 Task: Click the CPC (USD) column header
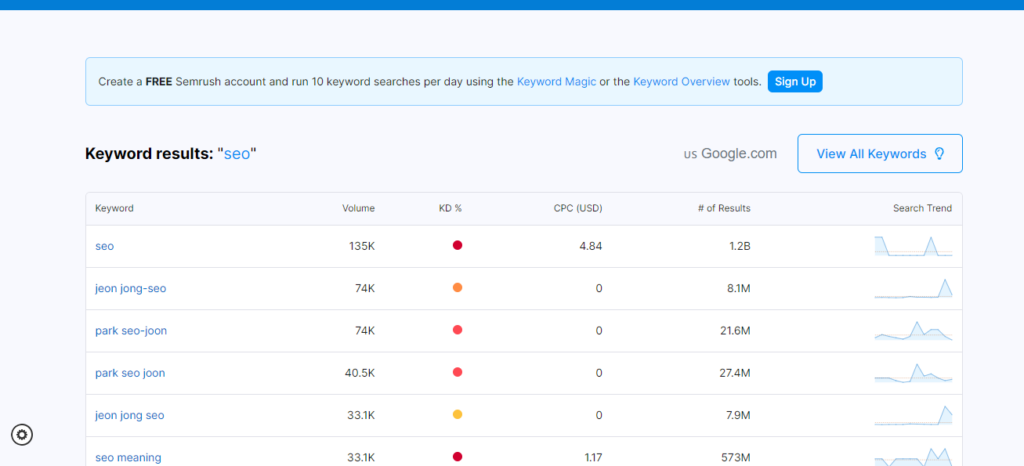pyautogui.click(x=578, y=208)
